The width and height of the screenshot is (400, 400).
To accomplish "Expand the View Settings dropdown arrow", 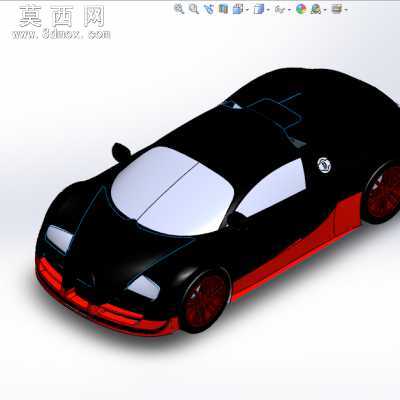I will pos(346,10).
